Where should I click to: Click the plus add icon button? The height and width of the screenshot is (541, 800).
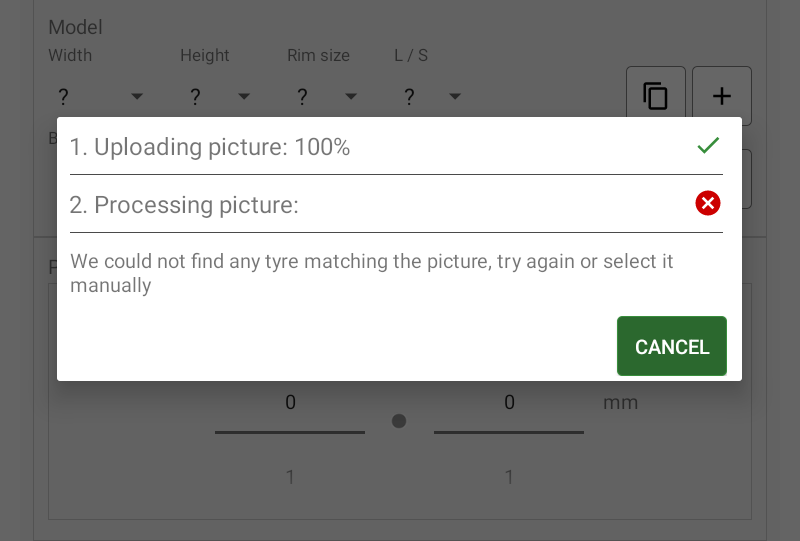[721, 96]
